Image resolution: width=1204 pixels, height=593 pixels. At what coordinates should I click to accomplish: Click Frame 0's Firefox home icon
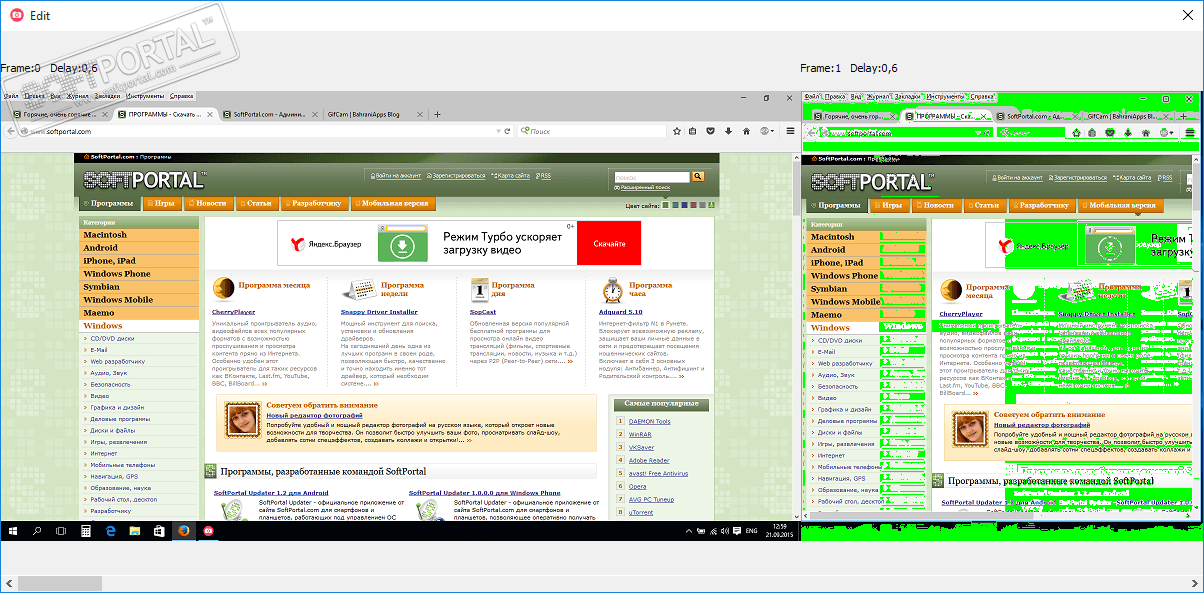pyautogui.click(x=746, y=131)
